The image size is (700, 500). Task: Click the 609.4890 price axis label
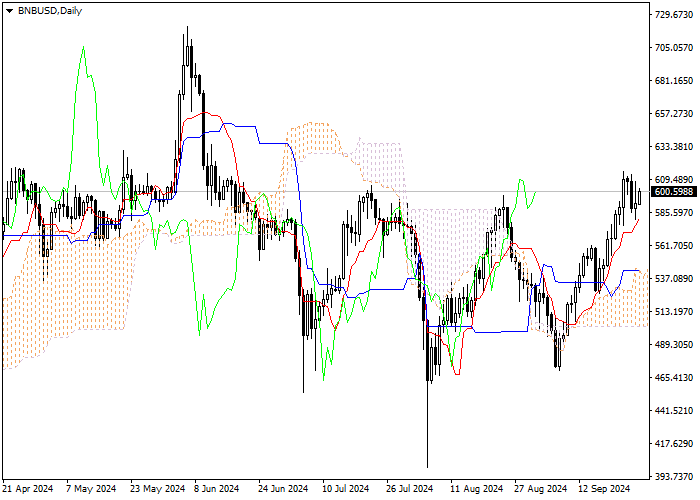(x=674, y=179)
